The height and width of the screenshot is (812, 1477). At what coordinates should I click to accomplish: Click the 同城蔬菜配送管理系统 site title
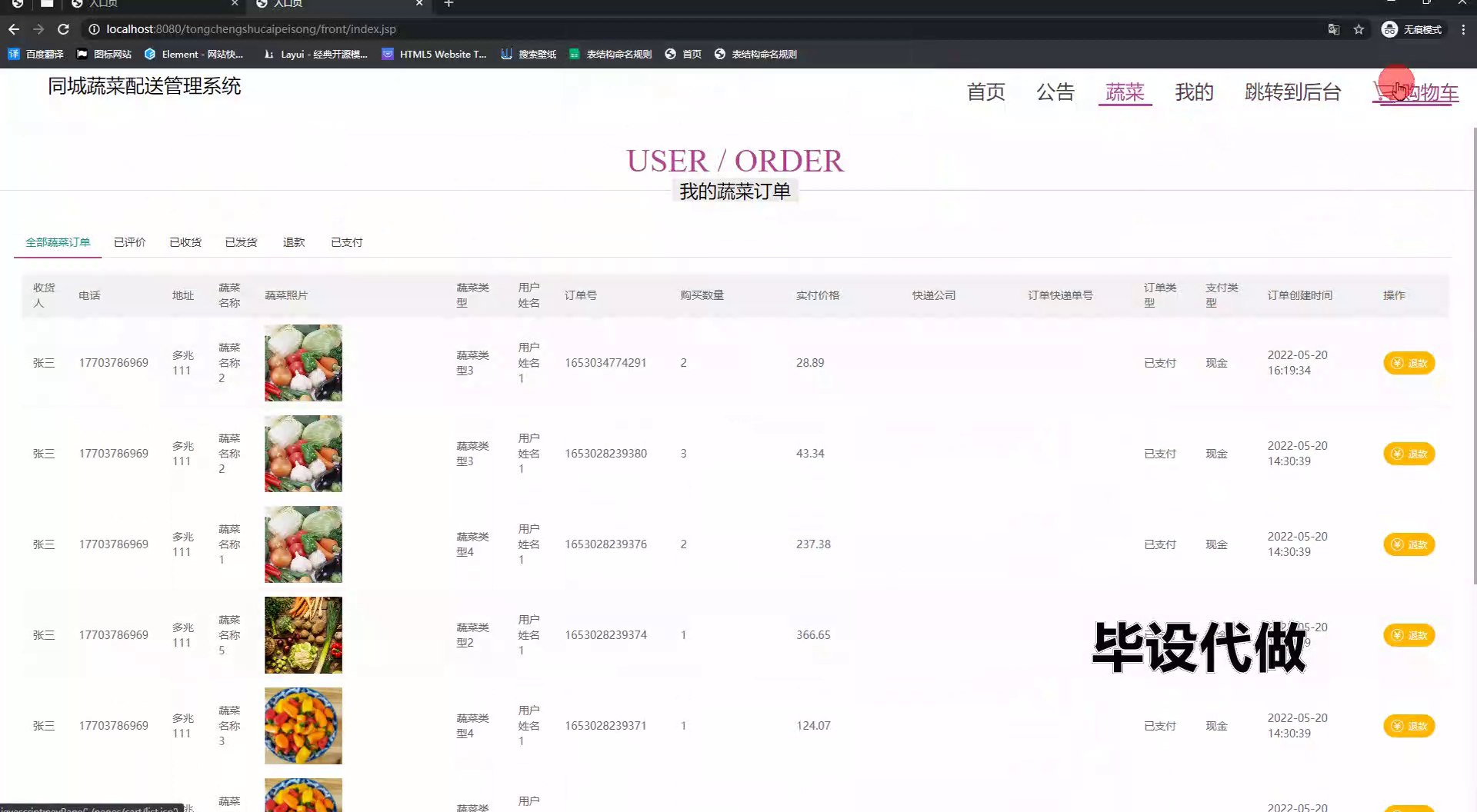pos(145,86)
